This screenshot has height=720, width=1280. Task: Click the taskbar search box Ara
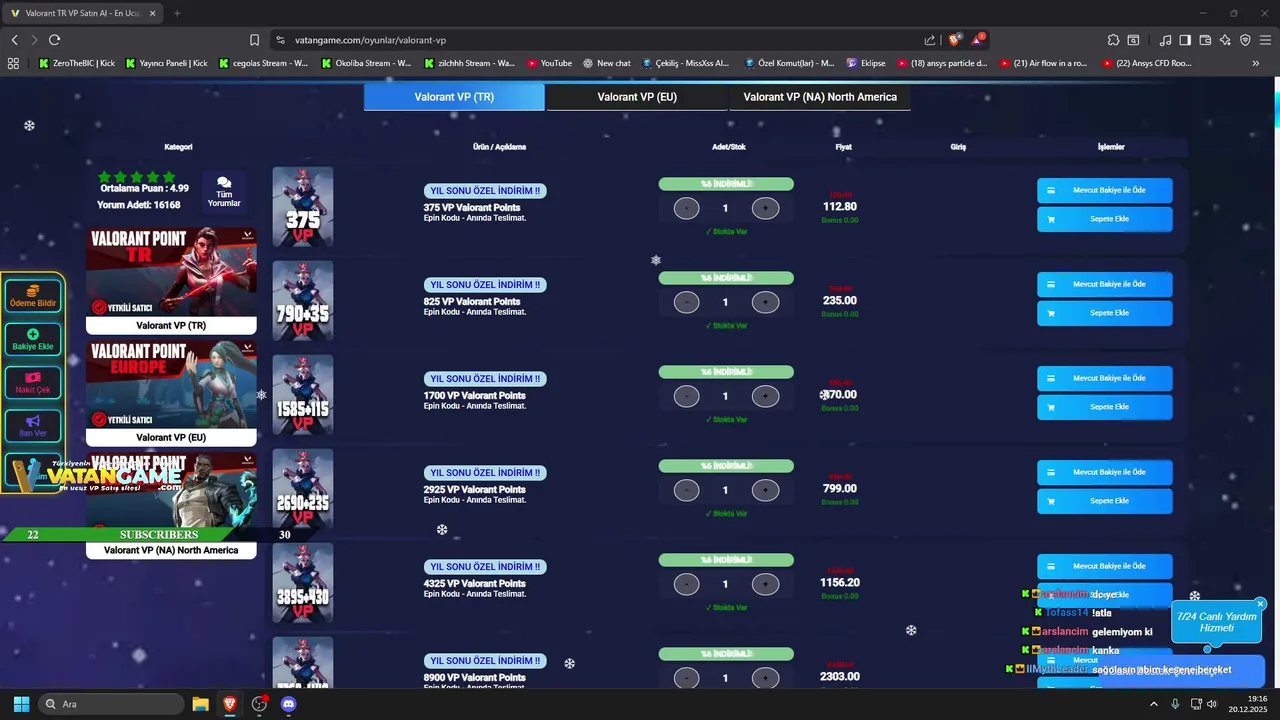(111, 704)
